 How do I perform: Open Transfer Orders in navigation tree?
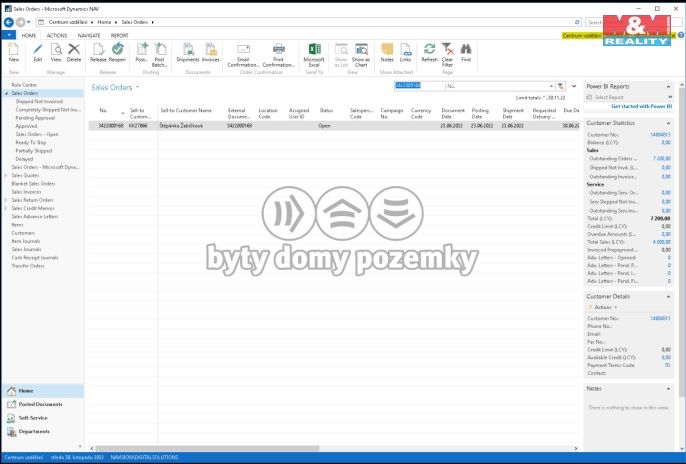[28, 266]
